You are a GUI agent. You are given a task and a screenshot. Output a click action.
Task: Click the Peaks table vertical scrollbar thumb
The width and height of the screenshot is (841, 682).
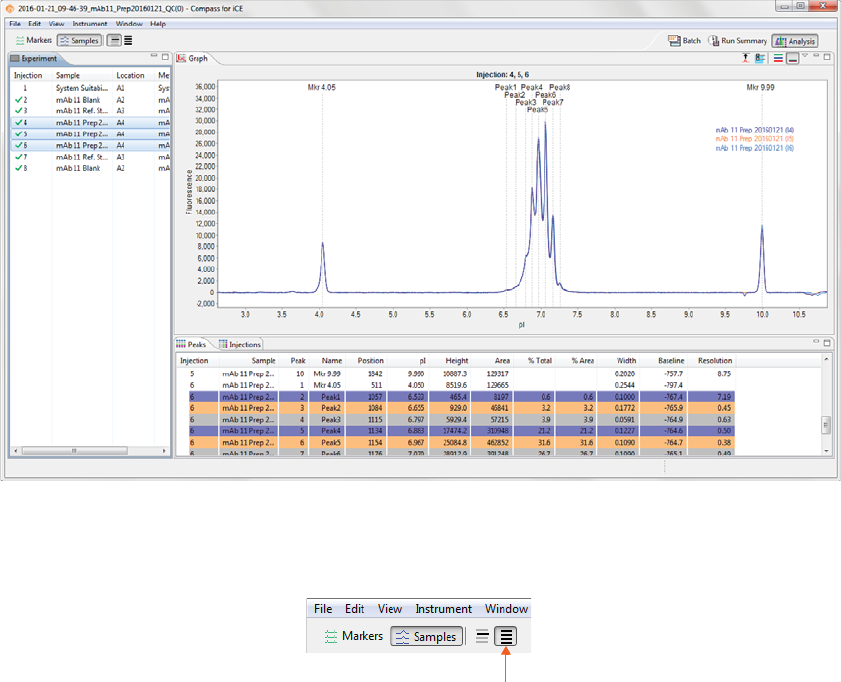click(x=826, y=424)
